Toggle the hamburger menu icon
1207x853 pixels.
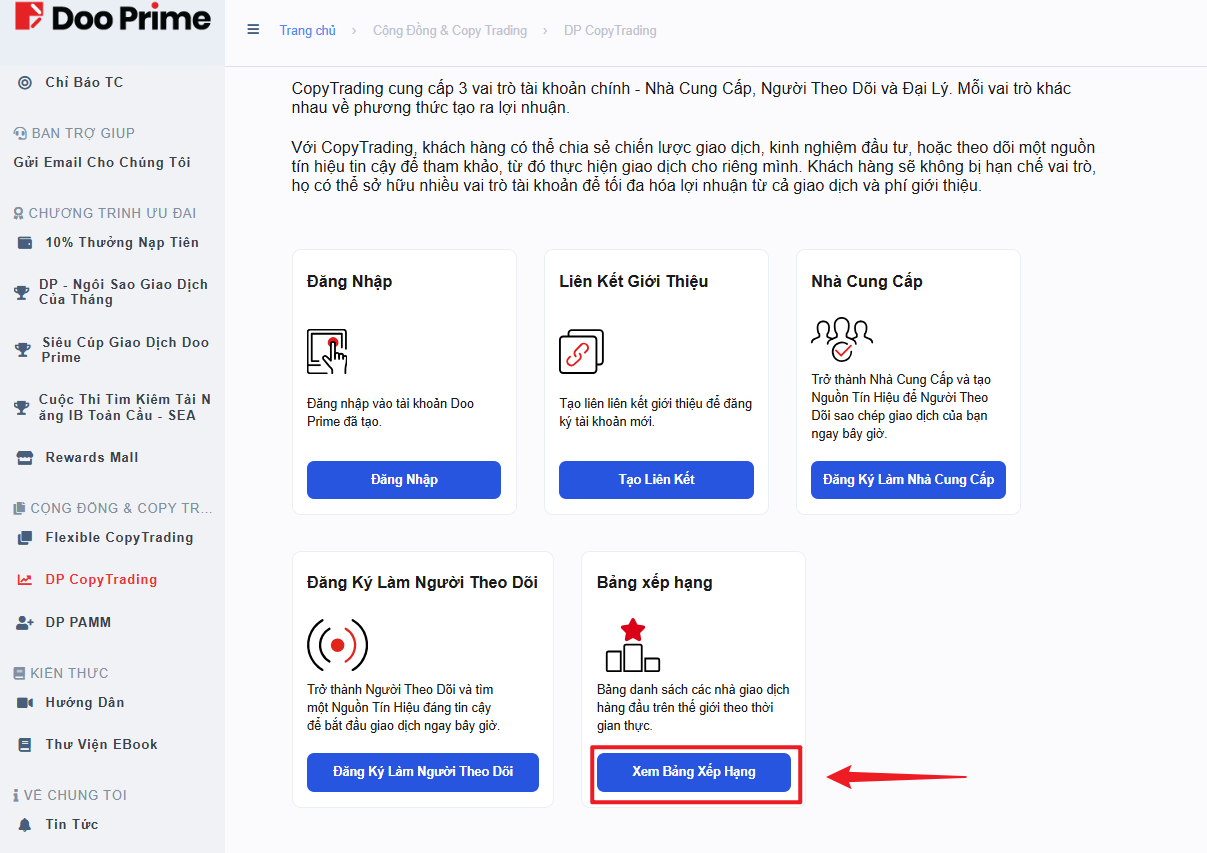[x=253, y=30]
